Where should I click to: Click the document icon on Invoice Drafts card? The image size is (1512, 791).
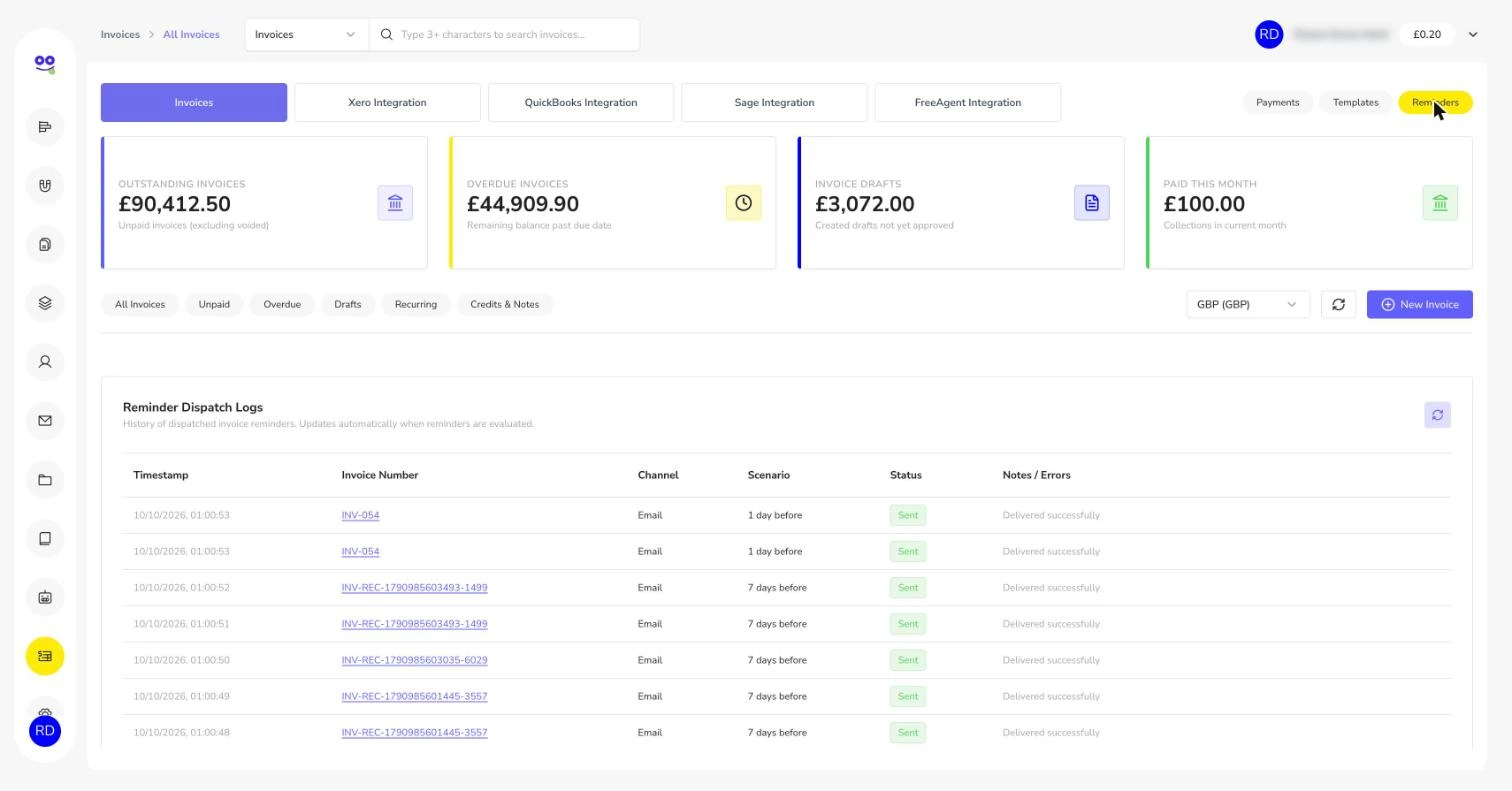click(1092, 203)
